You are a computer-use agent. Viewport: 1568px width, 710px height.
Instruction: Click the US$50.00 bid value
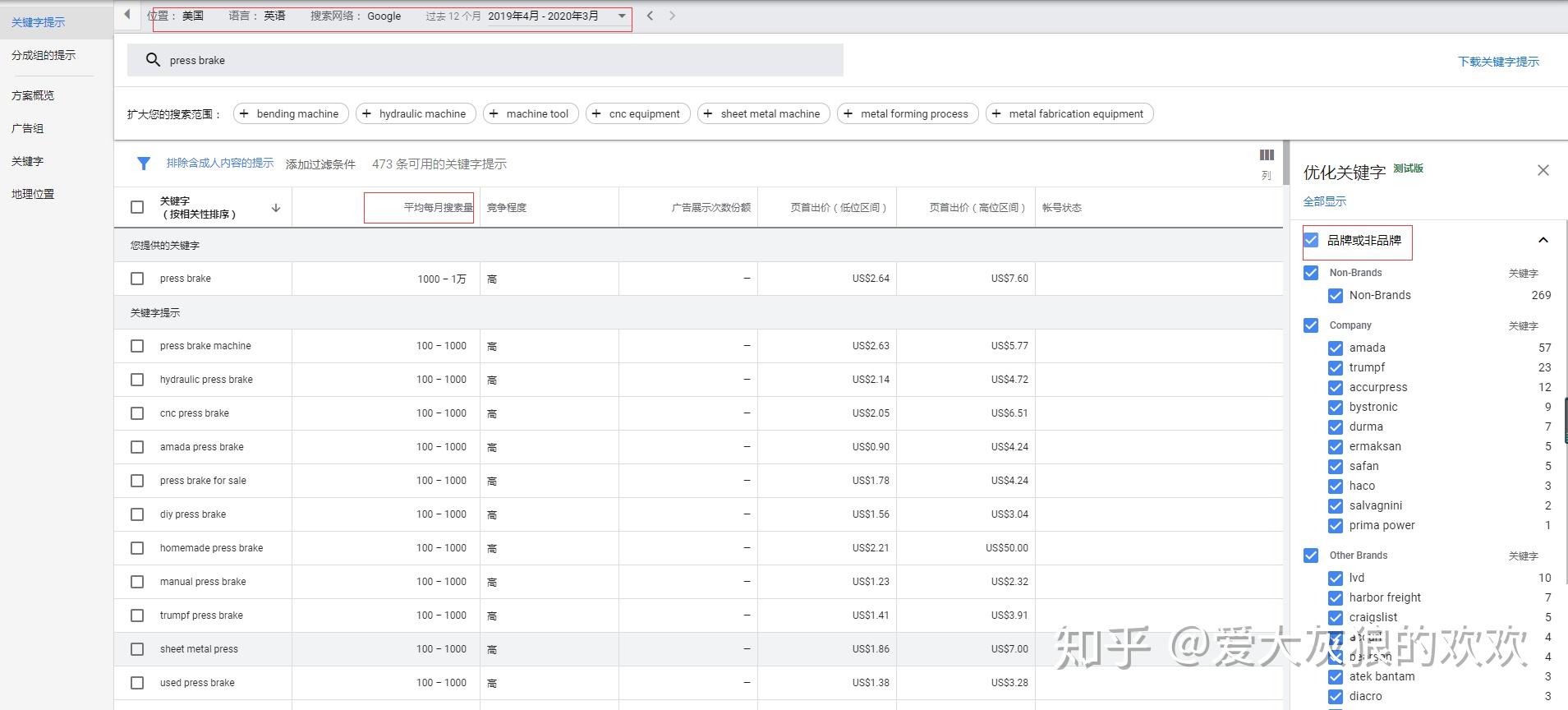tap(1007, 548)
